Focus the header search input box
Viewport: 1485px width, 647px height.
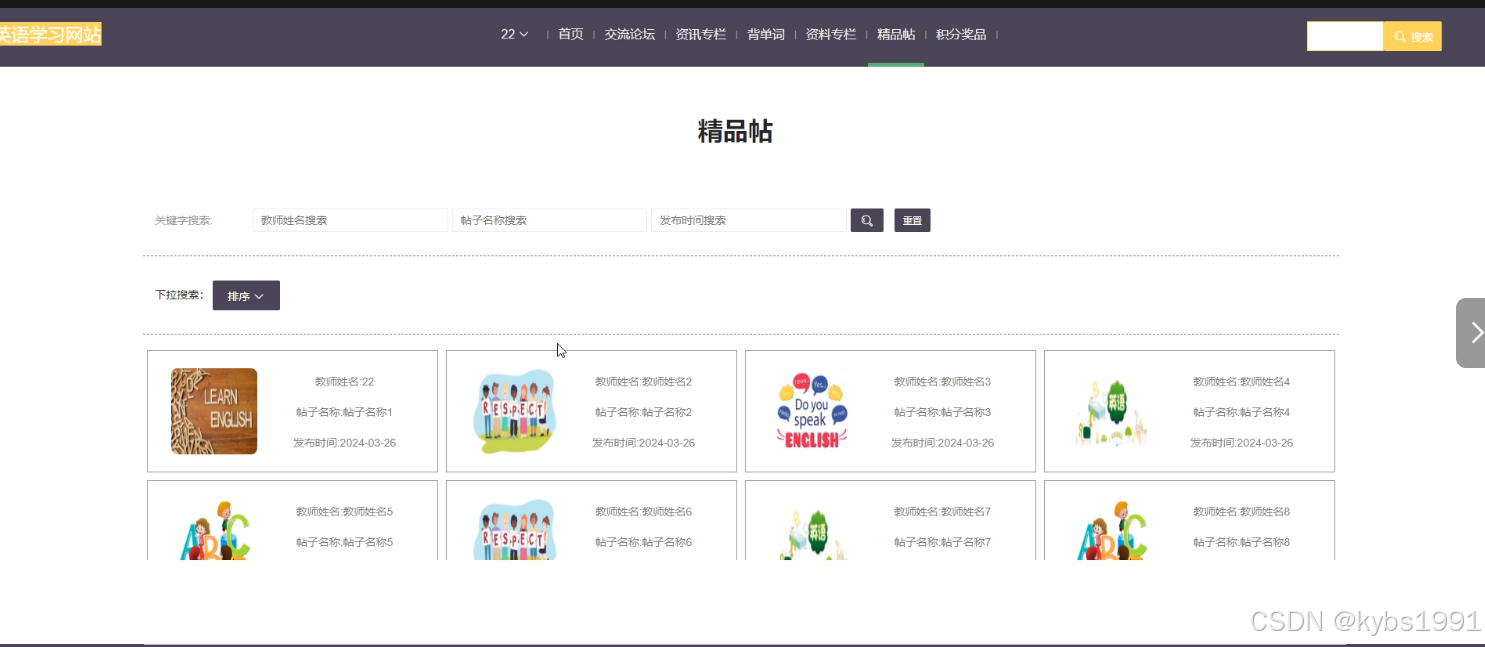[1345, 36]
